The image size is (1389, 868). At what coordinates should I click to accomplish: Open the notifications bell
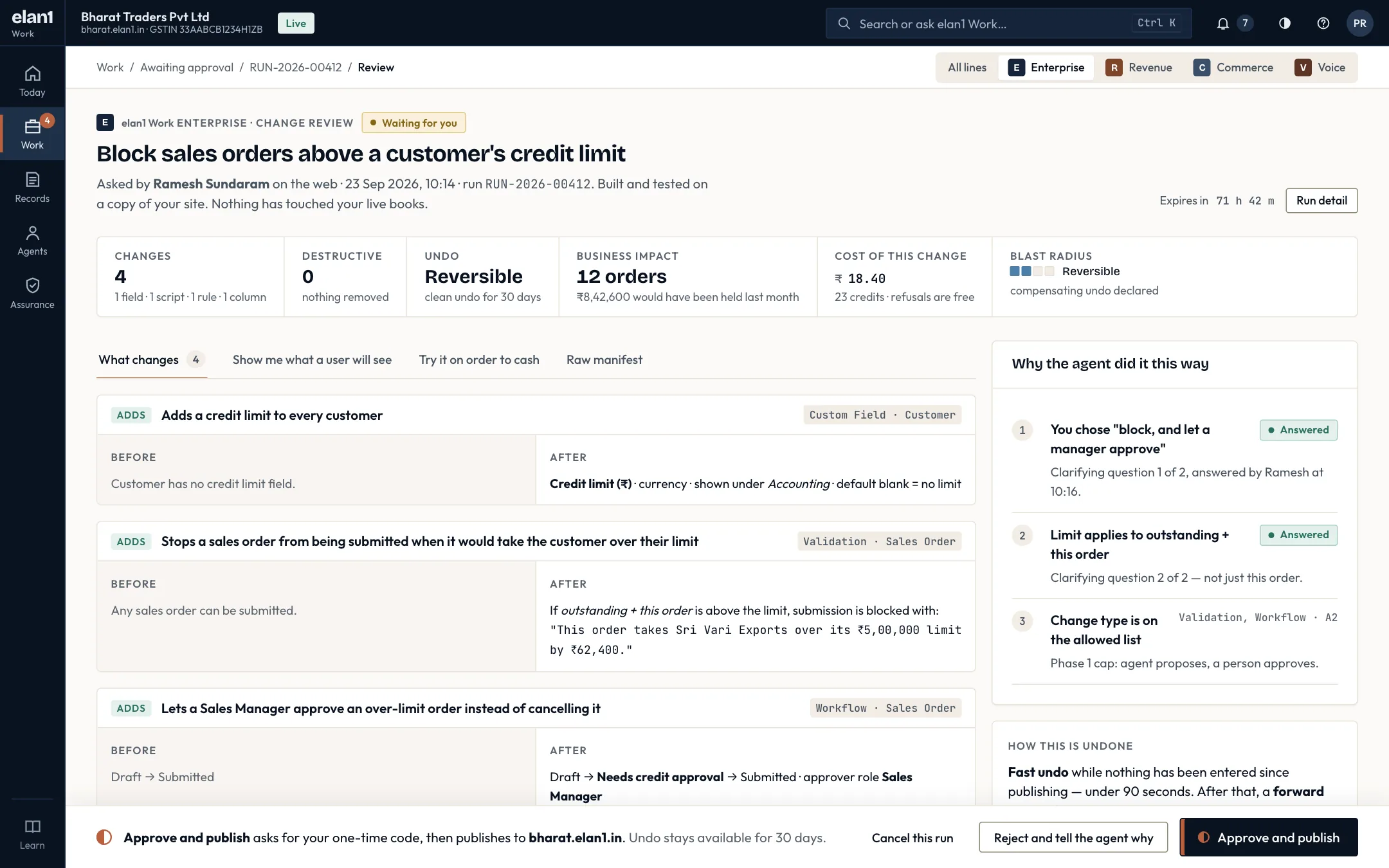1222,23
